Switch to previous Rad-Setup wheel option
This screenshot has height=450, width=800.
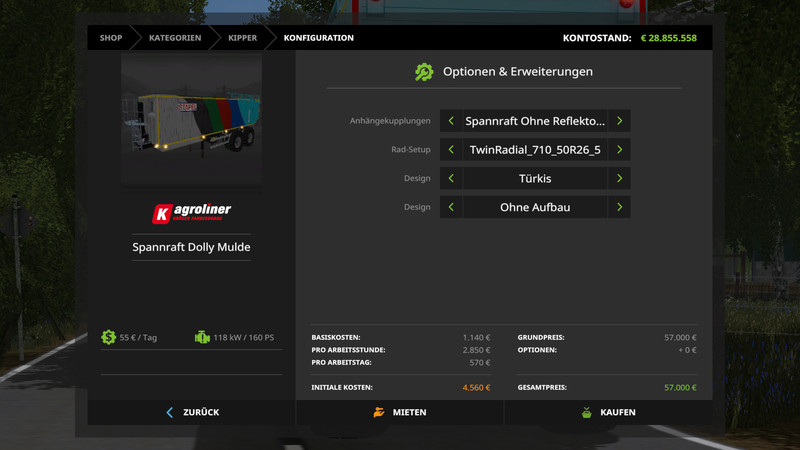[451, 150]
